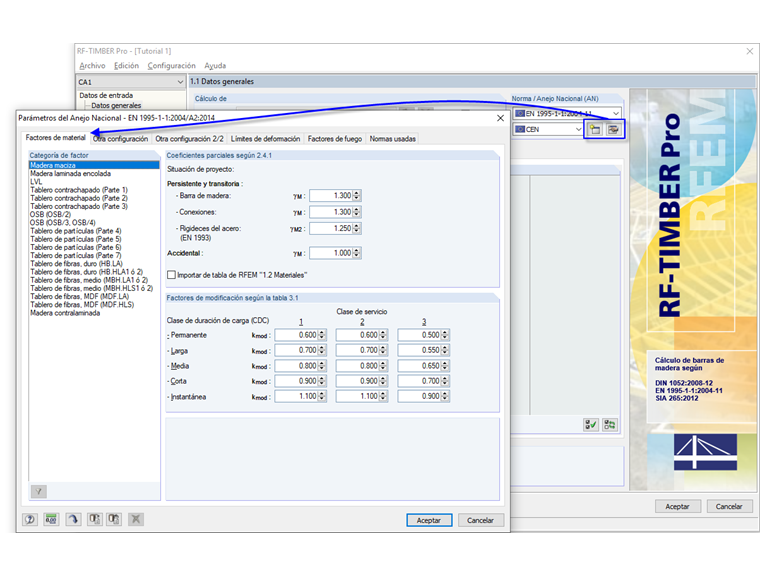Click the blue curved arrow reset icon
The width and height of the screenshot is (760, 577).
pos(73,520)
